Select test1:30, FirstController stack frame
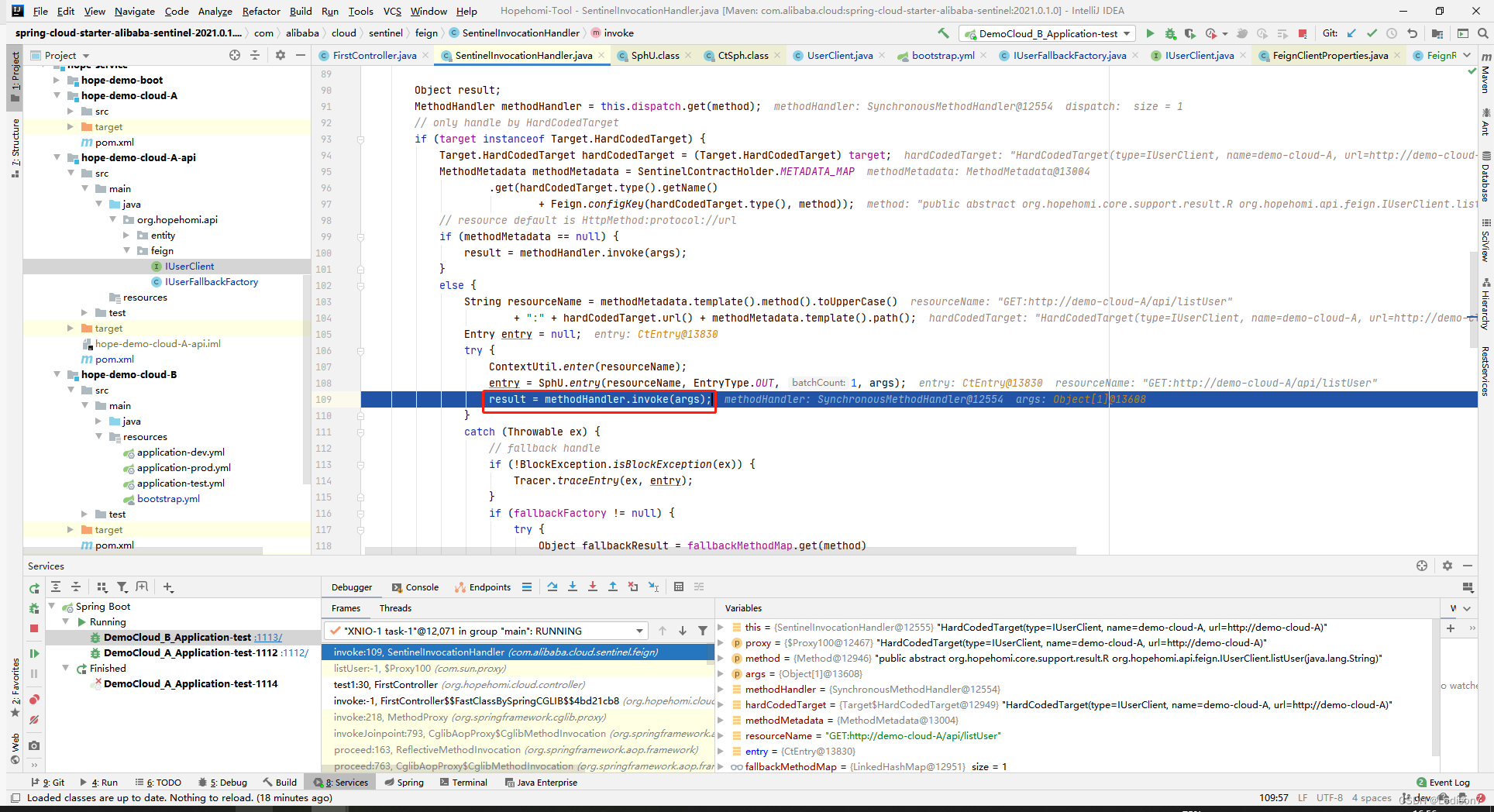This screenshot has width=1494, height=812. (518, 684)
